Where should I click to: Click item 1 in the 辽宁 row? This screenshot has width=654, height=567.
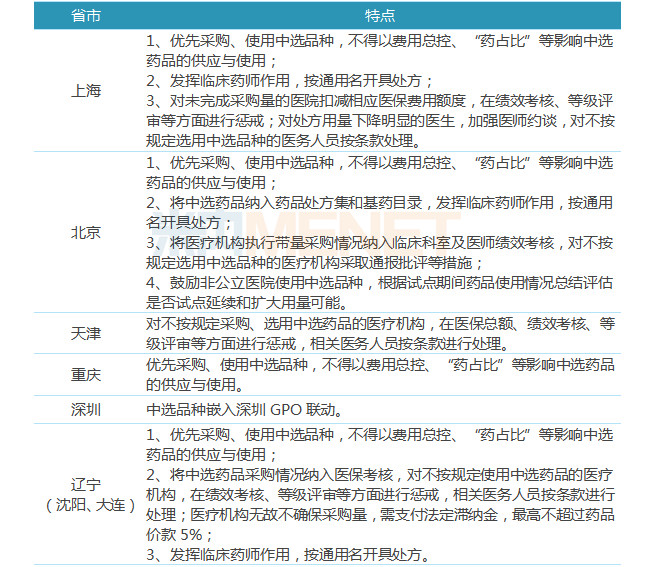(x=378, y=445)
